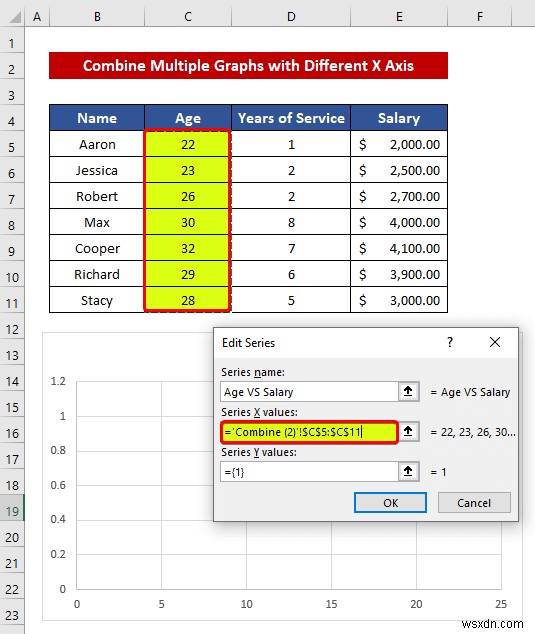Collapse dialog via Series X values range selector

pyautogui.click(x=408, y=431)
